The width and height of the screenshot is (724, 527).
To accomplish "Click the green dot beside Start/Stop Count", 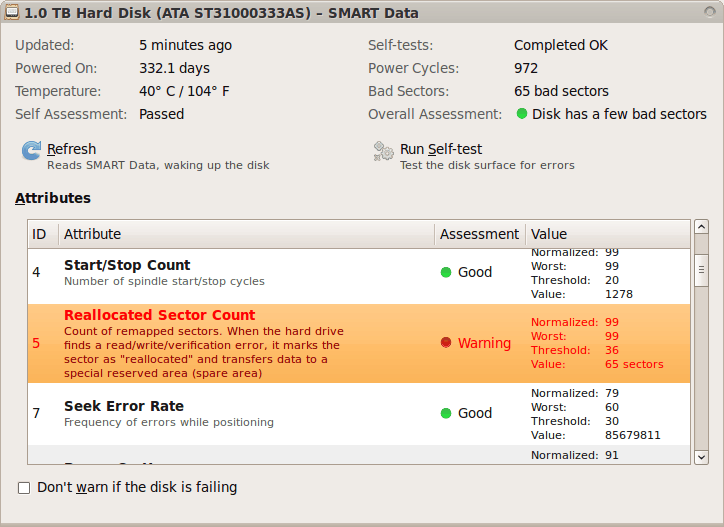I will pyautogui.click(x=446, y=272).
